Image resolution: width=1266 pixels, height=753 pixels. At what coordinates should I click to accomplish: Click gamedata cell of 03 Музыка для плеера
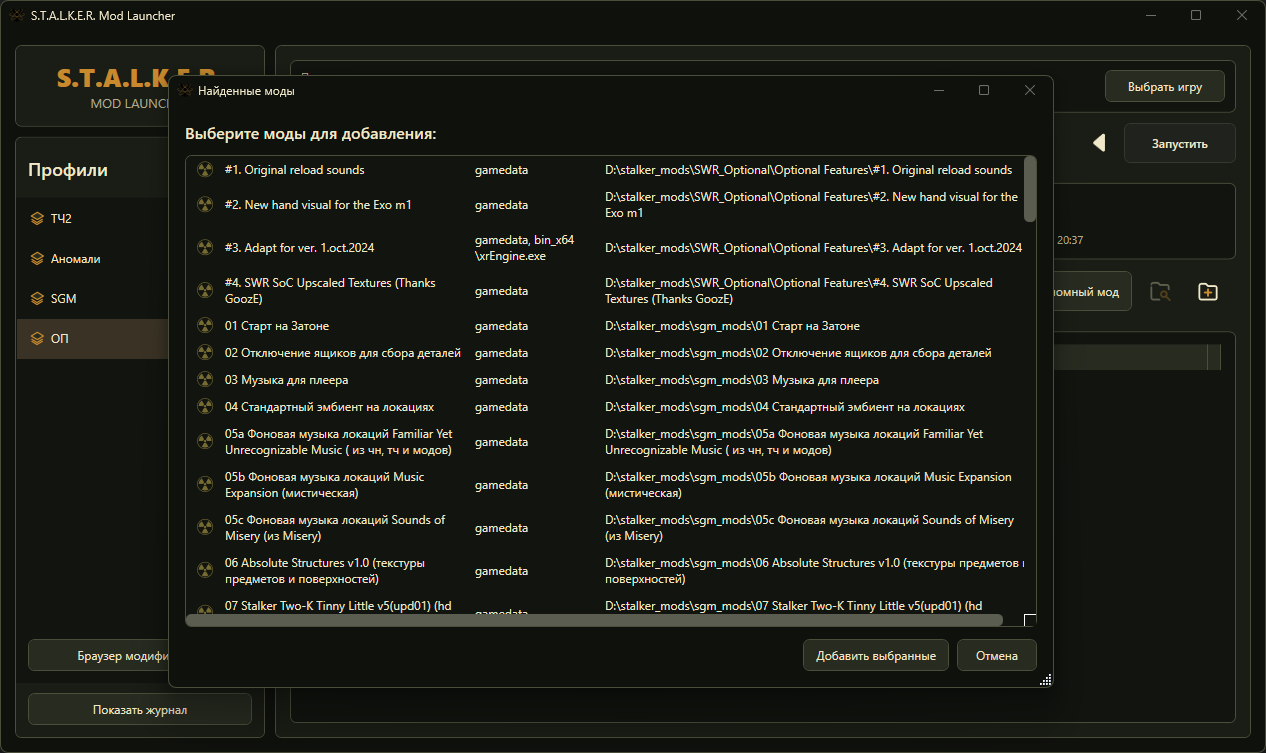(501, 380)
